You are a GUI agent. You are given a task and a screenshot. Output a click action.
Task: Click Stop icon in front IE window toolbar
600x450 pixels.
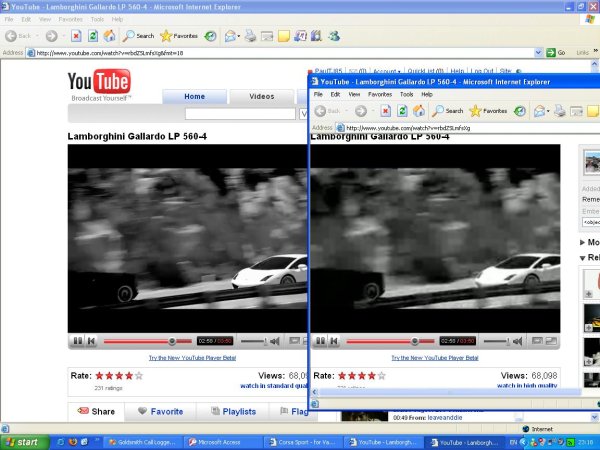click(x=385, y=111)
